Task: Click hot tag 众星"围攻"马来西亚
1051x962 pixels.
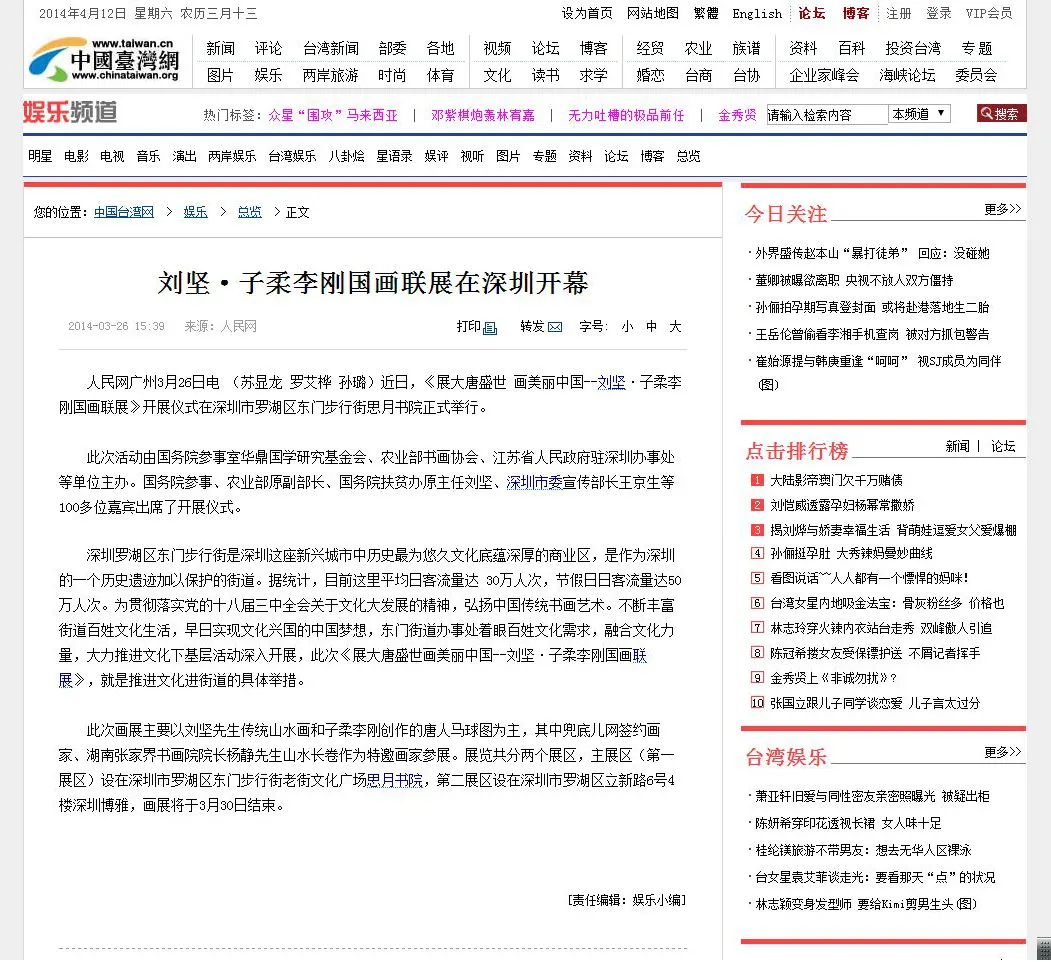Action: click(333, 115)
